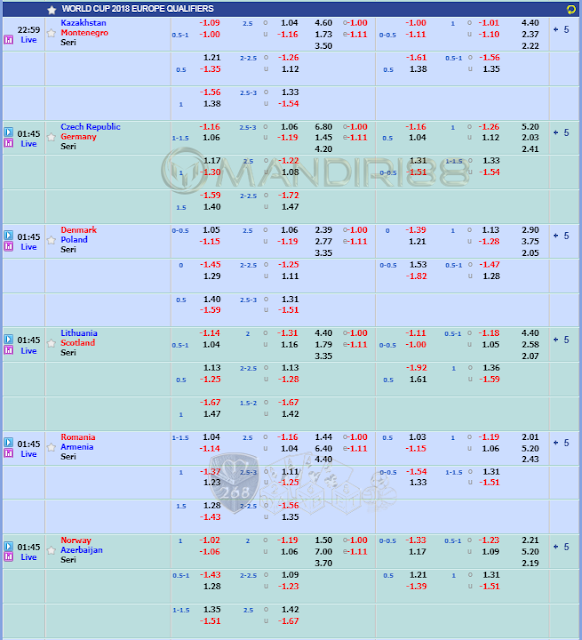Expand the +5 markets for Norway match
Viewport: 582px width, 640px height.
click(561, 547)
